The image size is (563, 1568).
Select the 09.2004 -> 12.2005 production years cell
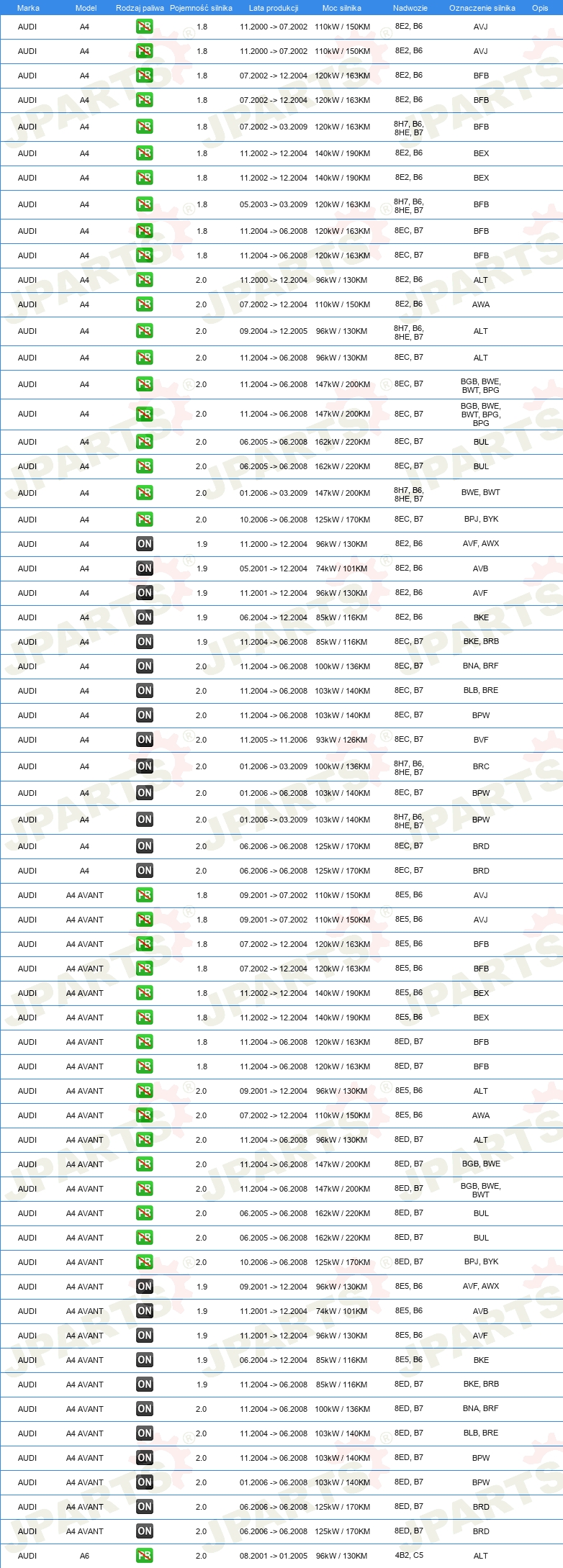pyautogui.click(x=274, y=331)
